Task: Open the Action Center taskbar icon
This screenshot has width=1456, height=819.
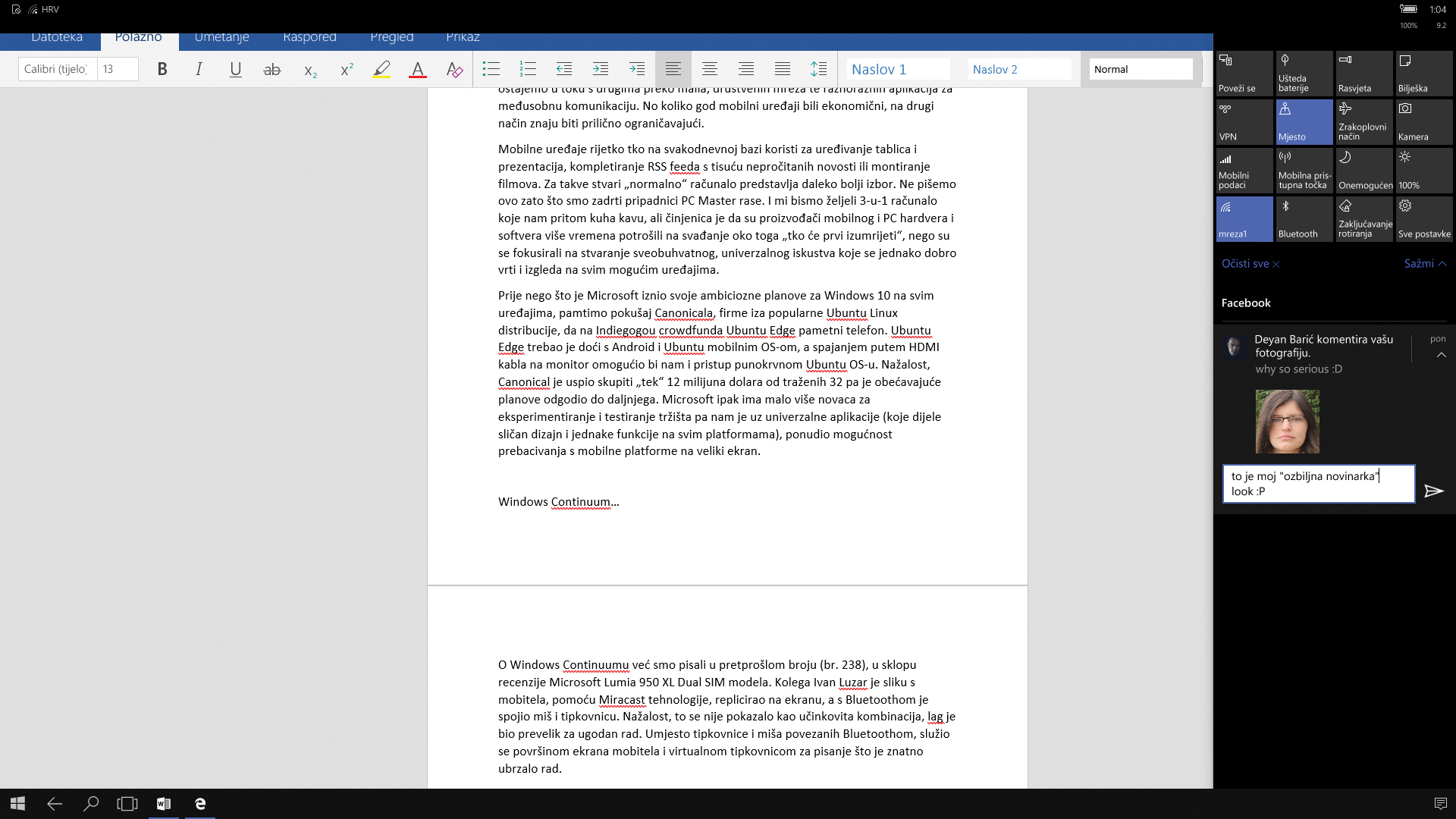Action: [x=1441, y=804]
